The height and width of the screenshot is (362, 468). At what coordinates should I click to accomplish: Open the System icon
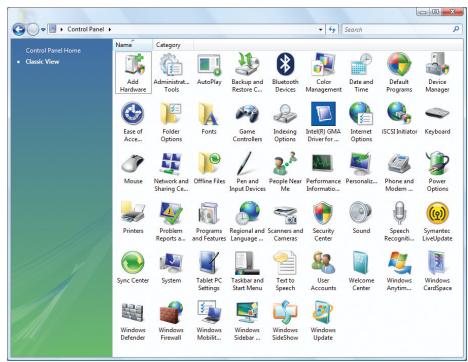pos(171,268)
